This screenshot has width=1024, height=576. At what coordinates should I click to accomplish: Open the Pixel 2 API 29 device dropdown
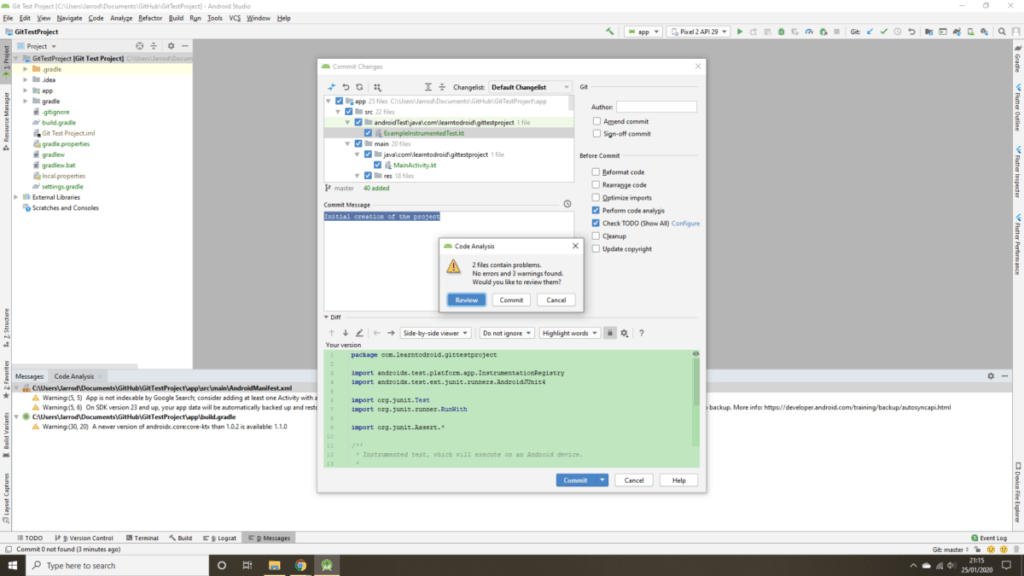pos(698,32)
